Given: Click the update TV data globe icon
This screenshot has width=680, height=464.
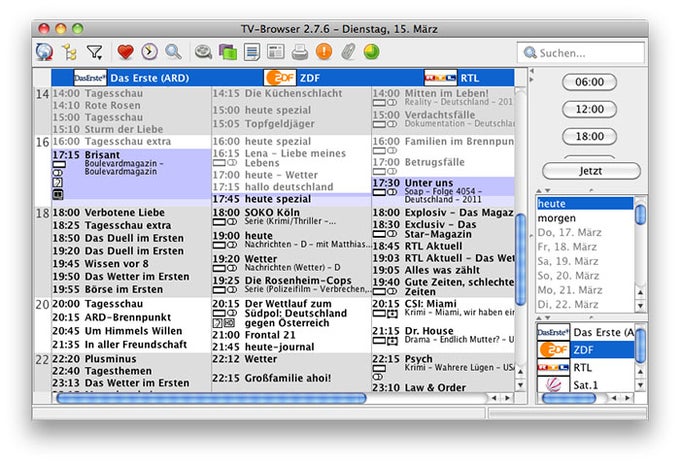Looking at the screenshot, I should click(44, 52).
